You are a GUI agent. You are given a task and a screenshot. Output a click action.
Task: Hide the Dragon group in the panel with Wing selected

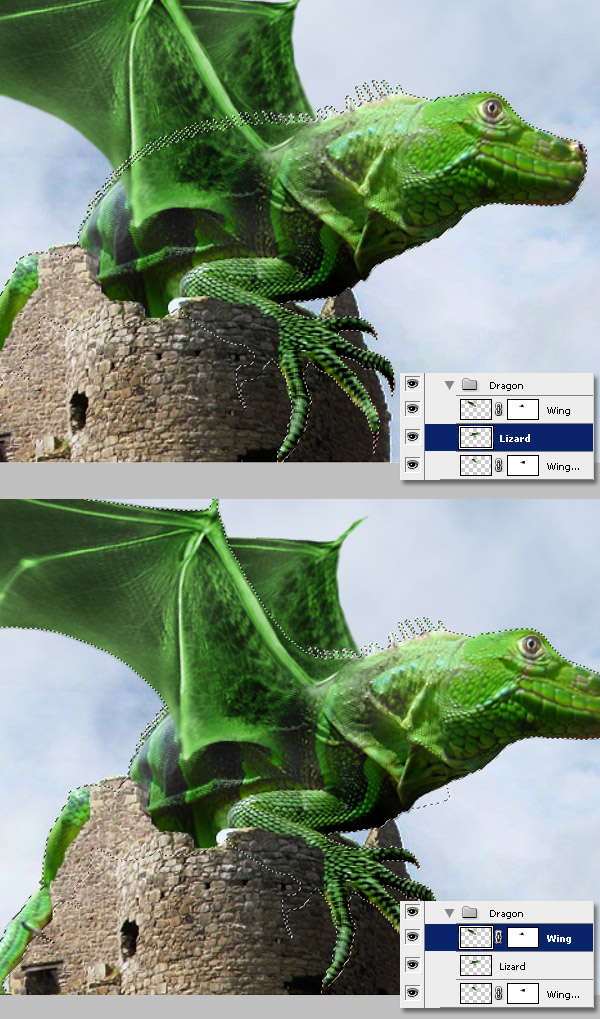[x=412, y=912]
